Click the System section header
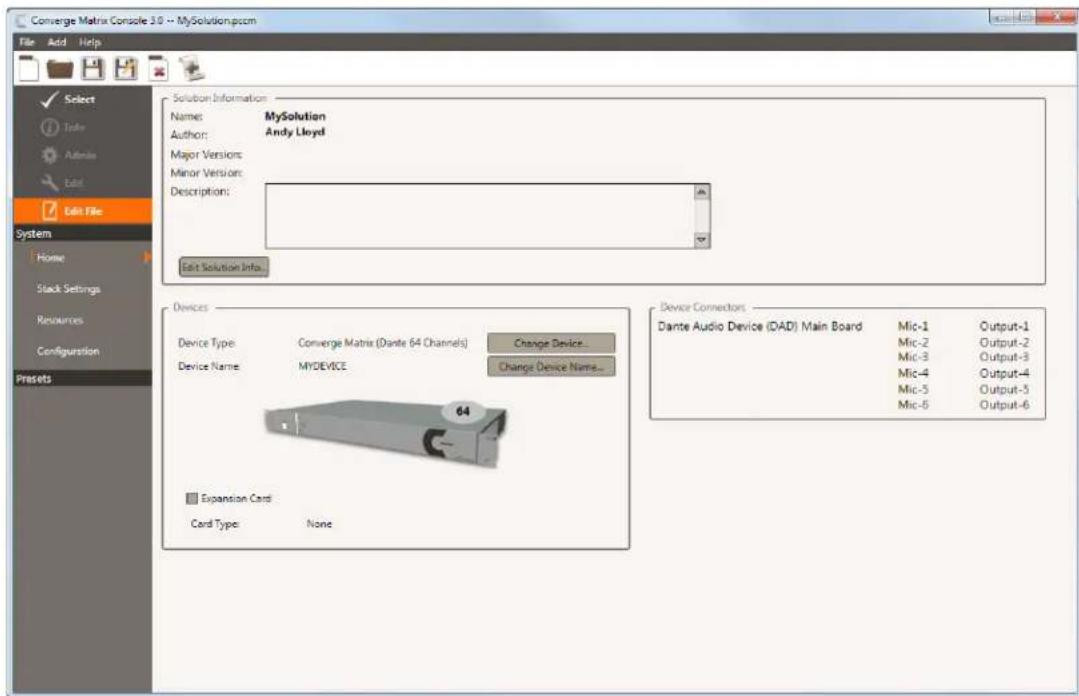Image resolution: width=1079 pixels, height=696 pixels. 83,233
